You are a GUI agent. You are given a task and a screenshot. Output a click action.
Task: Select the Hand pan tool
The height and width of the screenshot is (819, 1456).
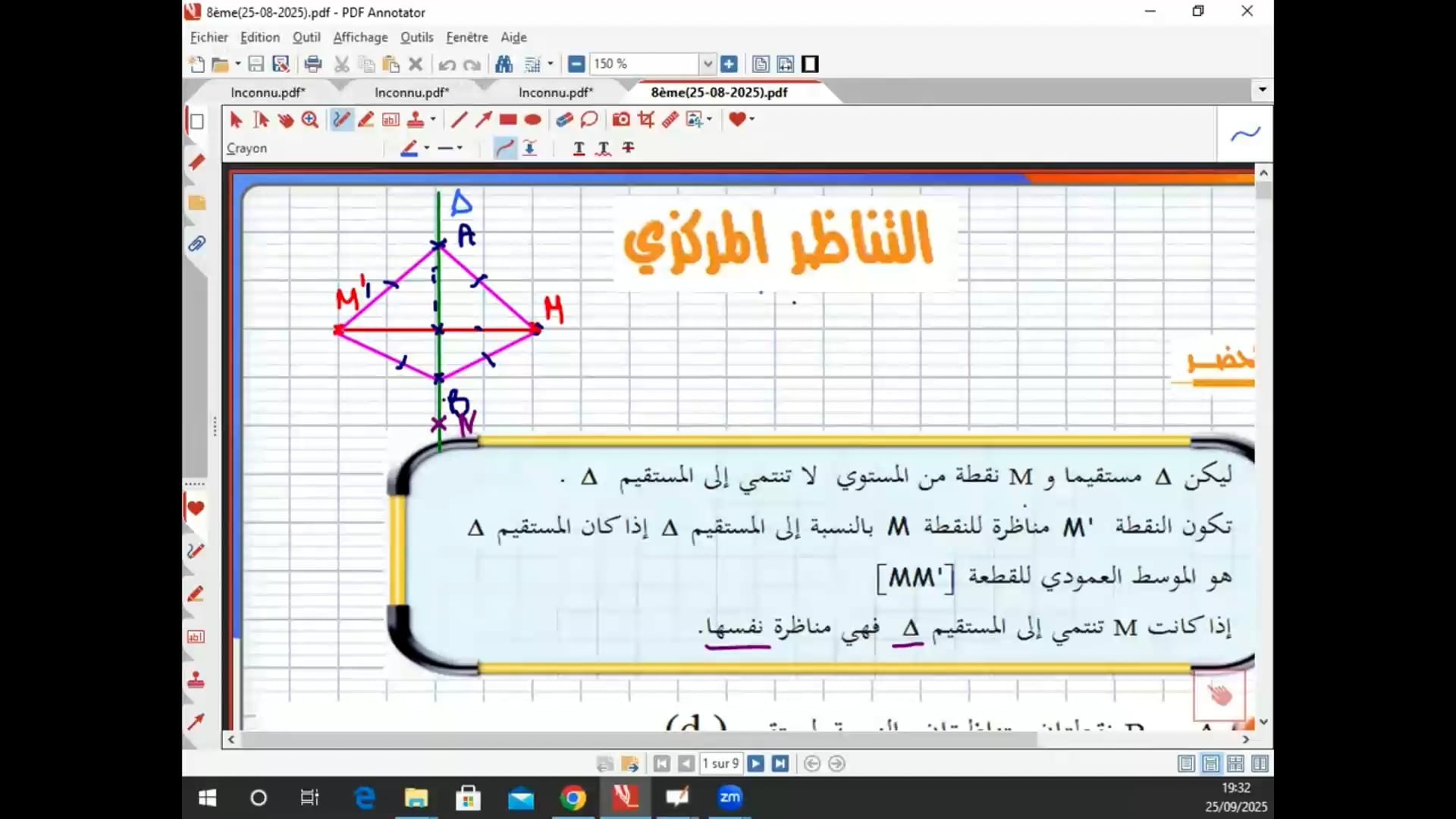pos(285,120)
